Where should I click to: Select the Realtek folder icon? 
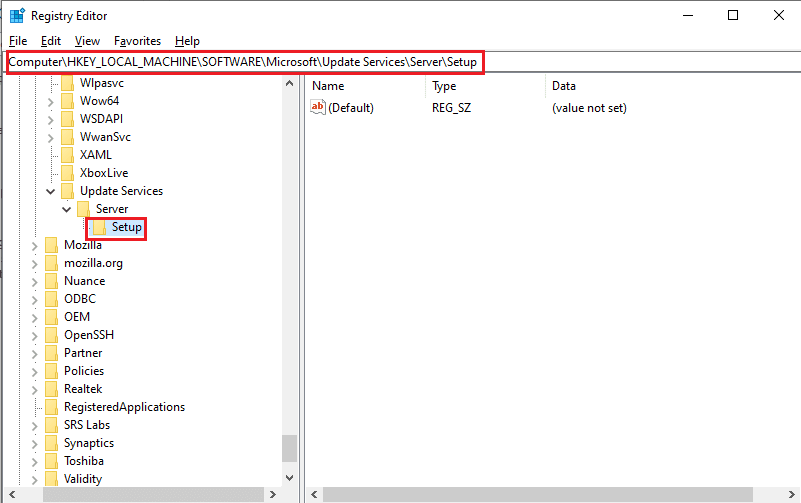[x=51, y=389]
